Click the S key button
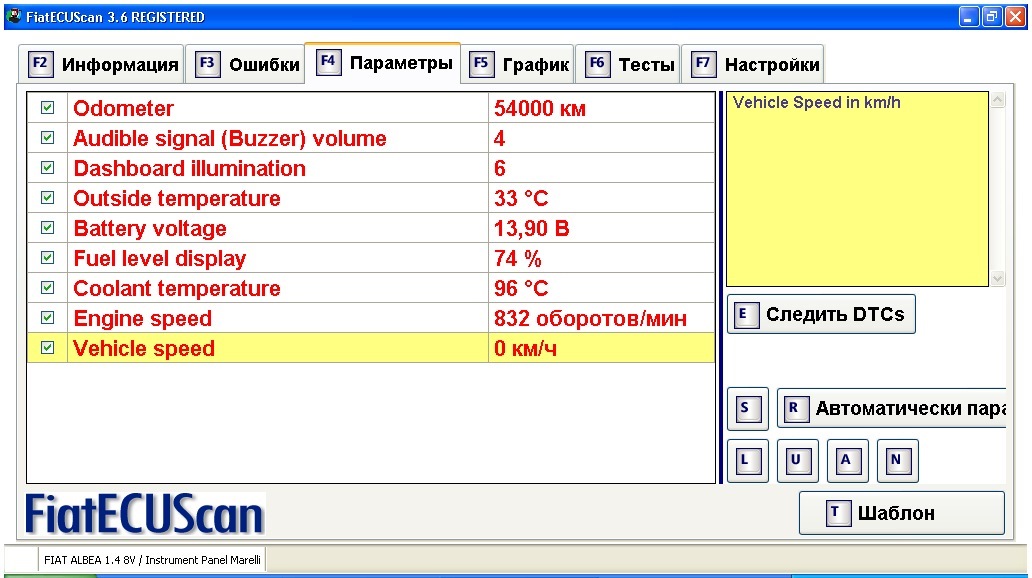Viewport: 1032px width, 578px height. tap(748, 408)
